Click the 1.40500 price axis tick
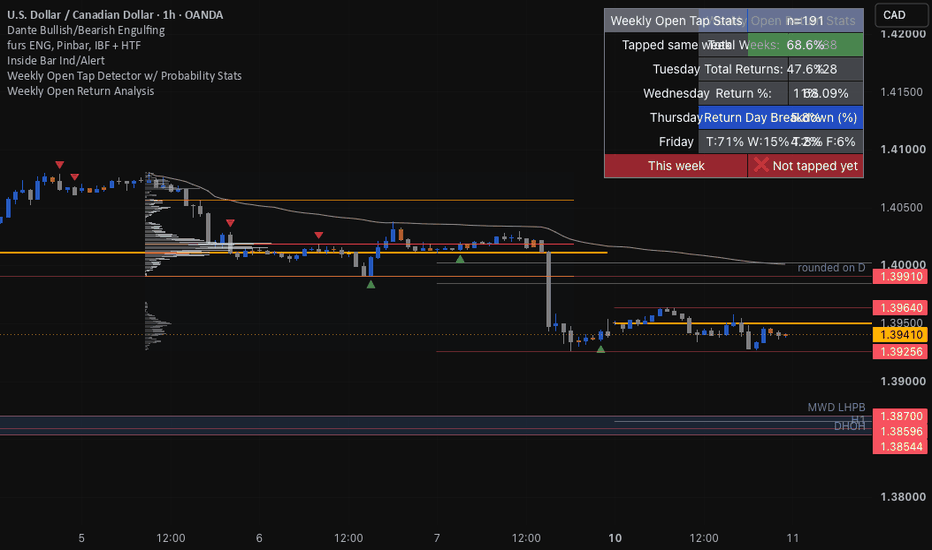Viewport: 932px width, 550px height. point(902,208)
